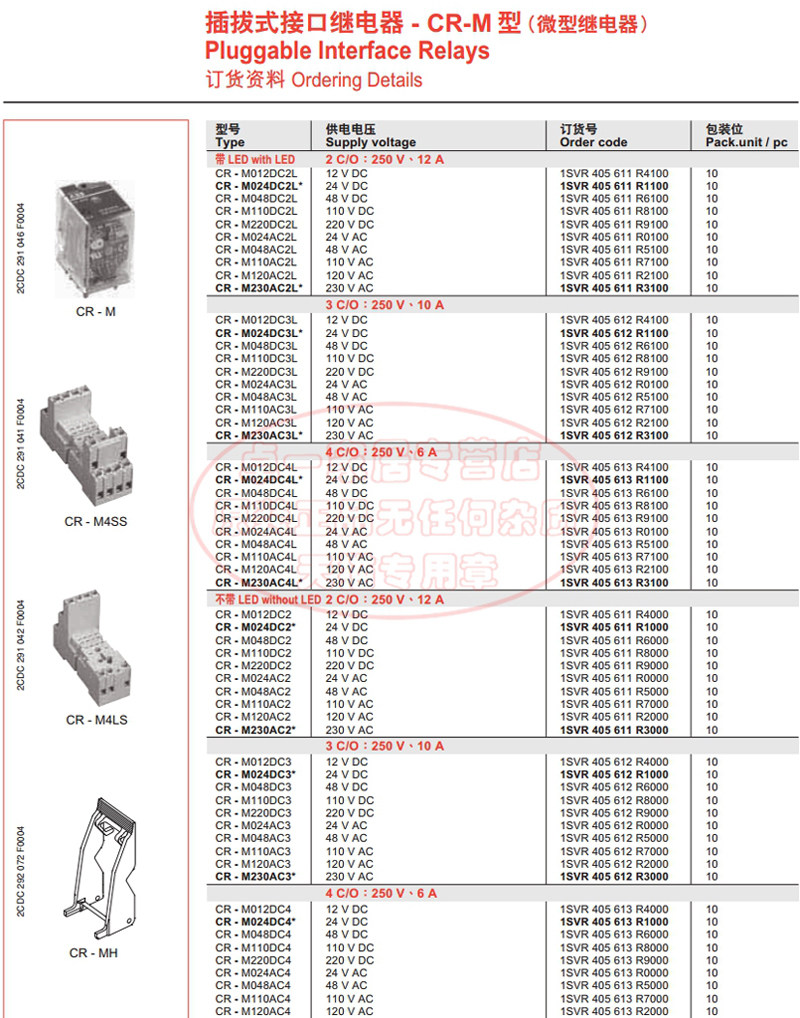Select type 'CR - M230AC2L*'
This screenshot has width=800, height=1018.
point(258,288)
